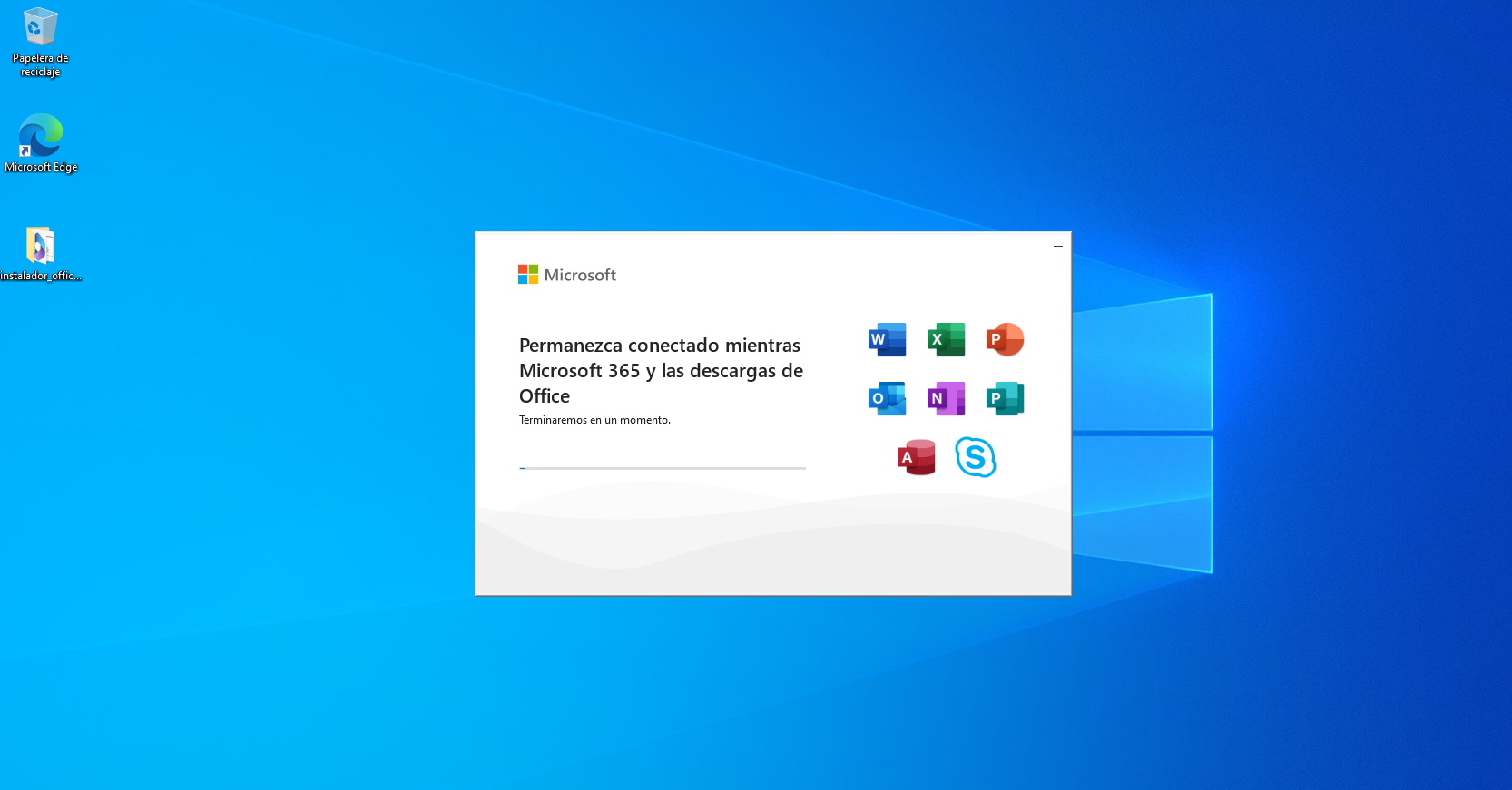Click the OneNote app icon
1512x790 pixels.
(946, 398)
